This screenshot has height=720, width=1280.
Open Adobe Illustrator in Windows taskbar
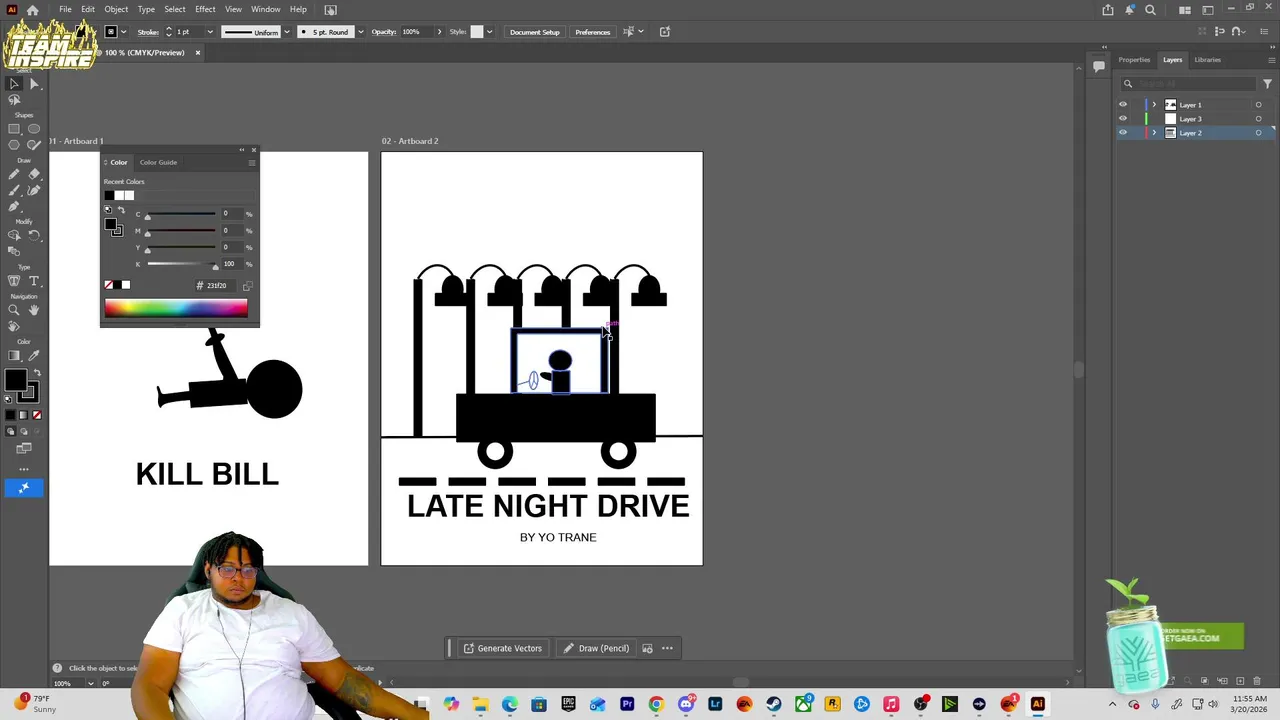pyautogui.click(x=1037, y=705)
